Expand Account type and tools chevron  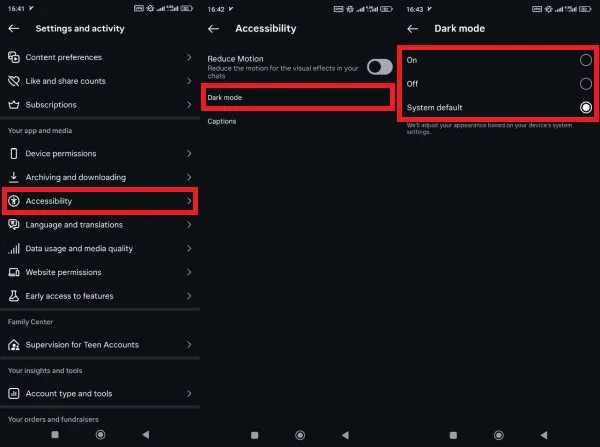pyautogui.click(x=189, y=393)
